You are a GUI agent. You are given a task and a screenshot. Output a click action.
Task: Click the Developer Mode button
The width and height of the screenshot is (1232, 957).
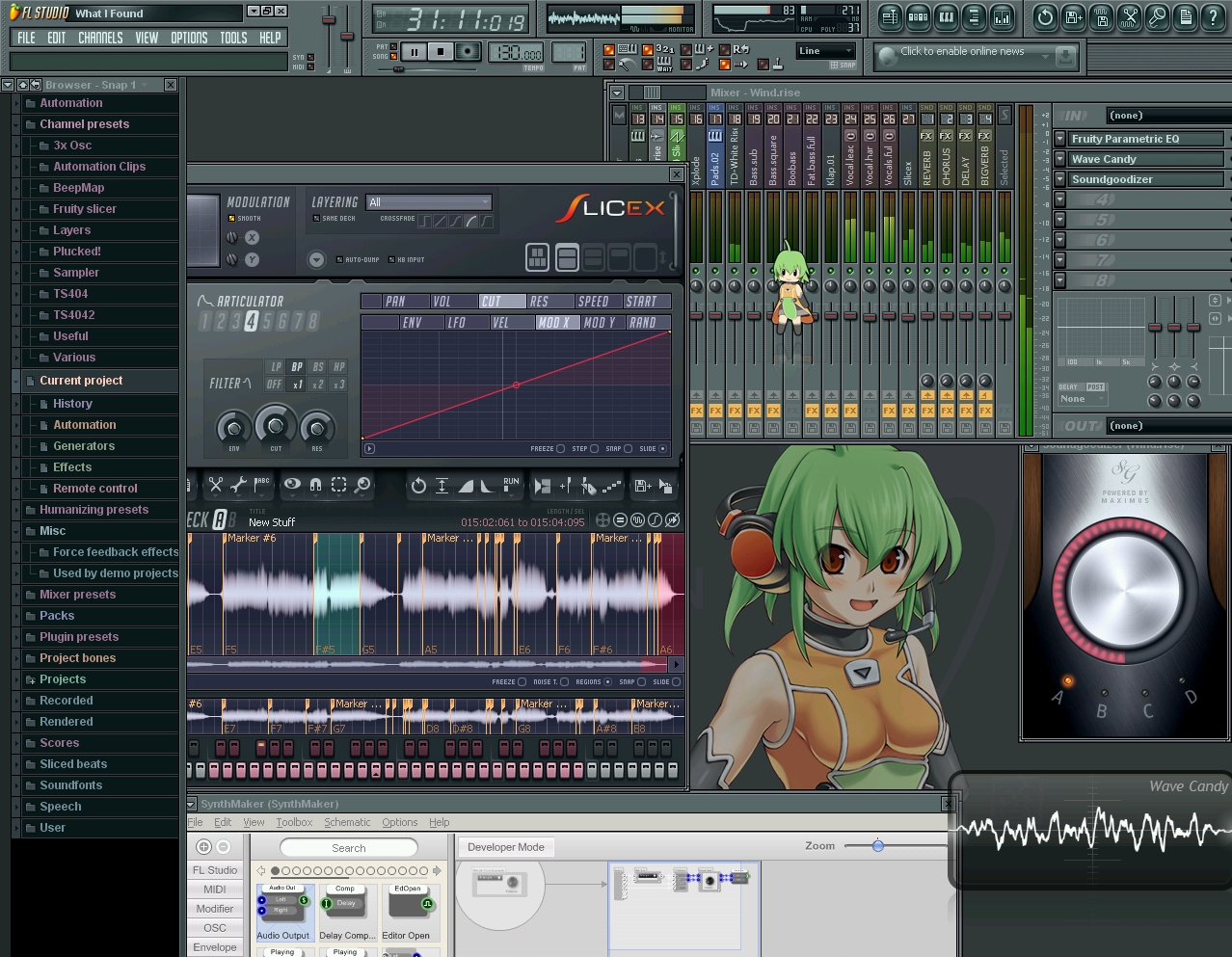pos(506,847)
